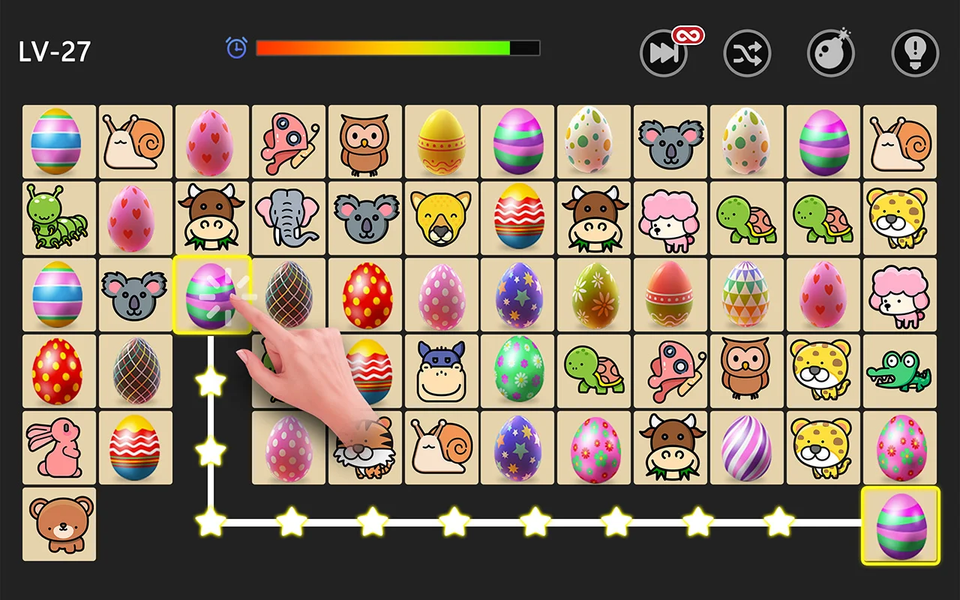The height and width of the screenshot is (600, 960).
Task: Click the highlighted egg under the hand pointer
Action: (212, 295)
